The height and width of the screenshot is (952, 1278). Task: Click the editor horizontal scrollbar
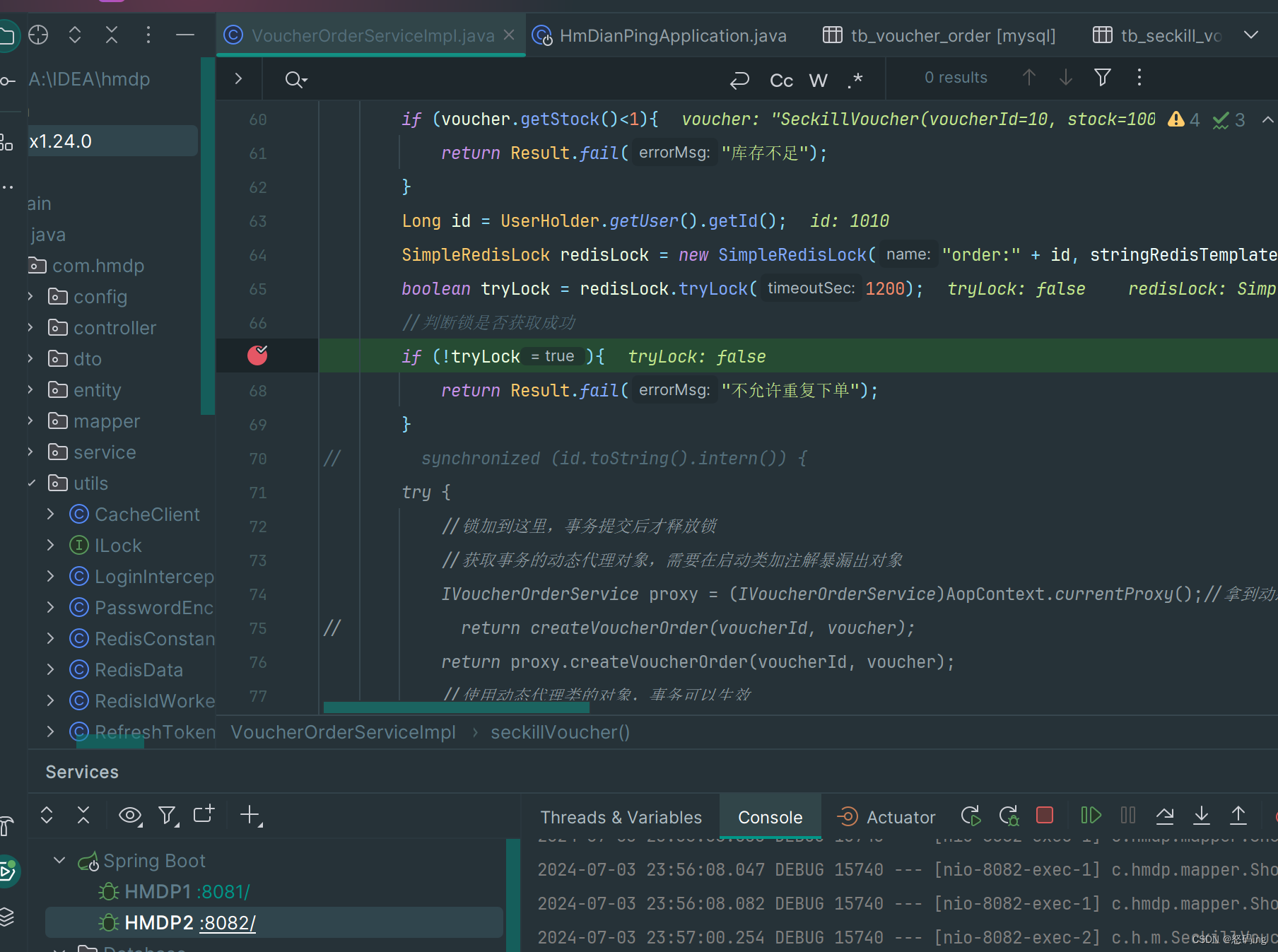456,707
